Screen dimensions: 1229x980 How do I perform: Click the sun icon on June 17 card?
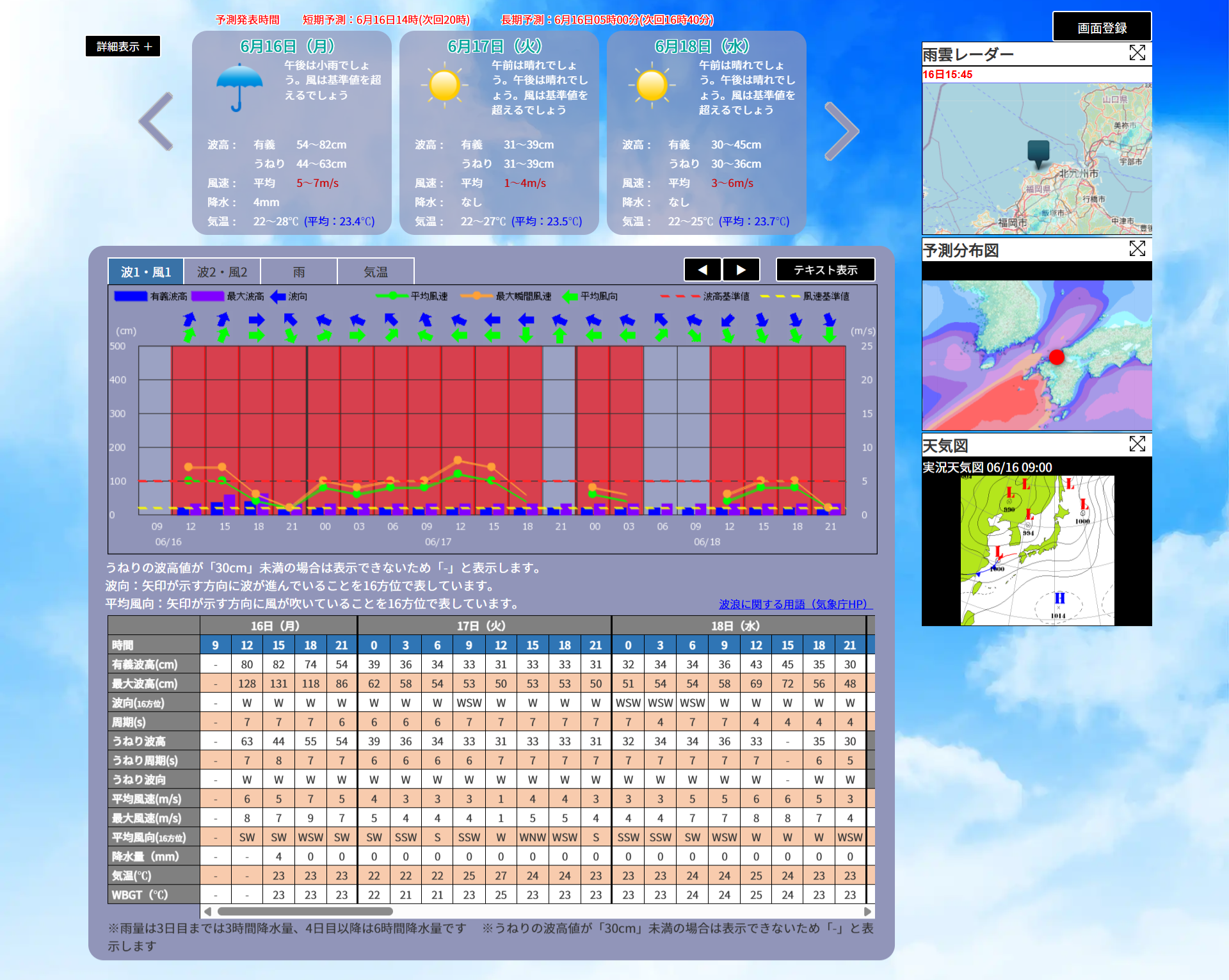445,85
